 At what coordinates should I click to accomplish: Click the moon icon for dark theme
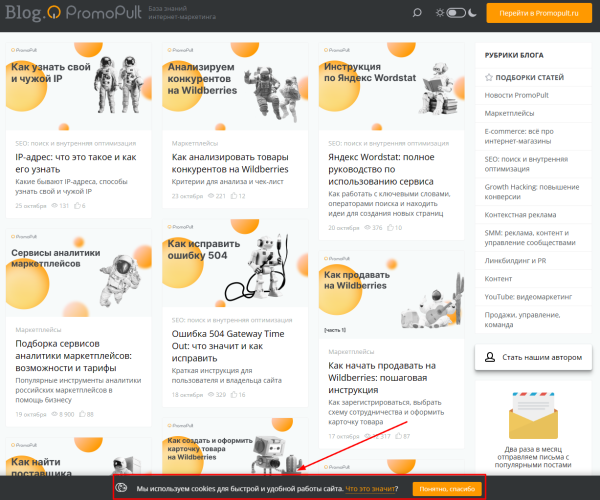[x=475, y=13]
